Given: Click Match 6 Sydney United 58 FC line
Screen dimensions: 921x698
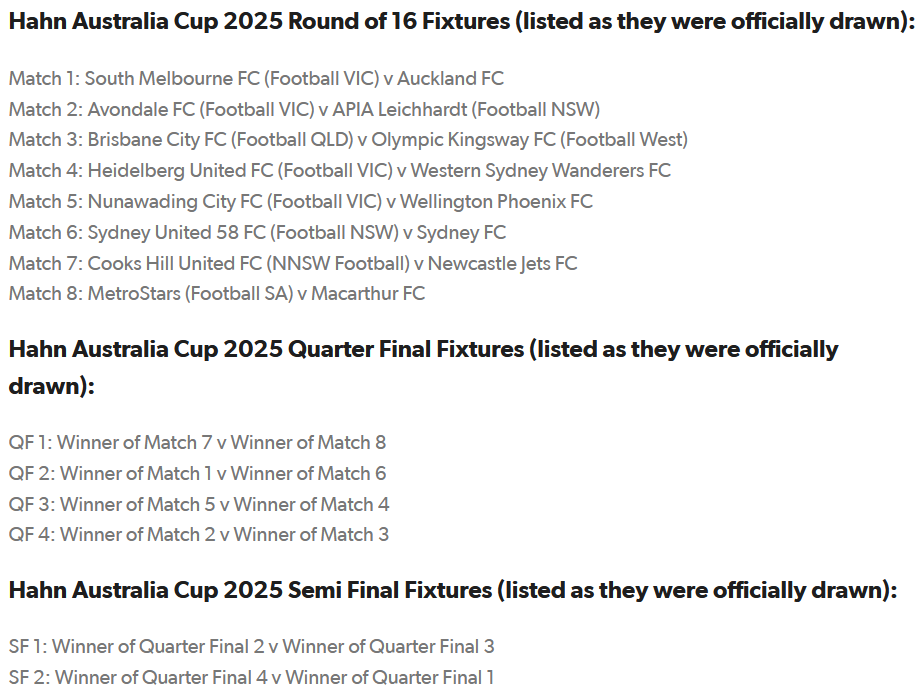Looking at the screenshot, I should [x=257, y=233].
